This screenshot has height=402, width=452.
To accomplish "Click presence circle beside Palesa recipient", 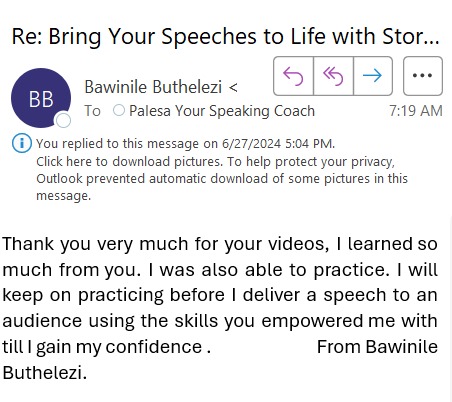I will coord(119,110).
